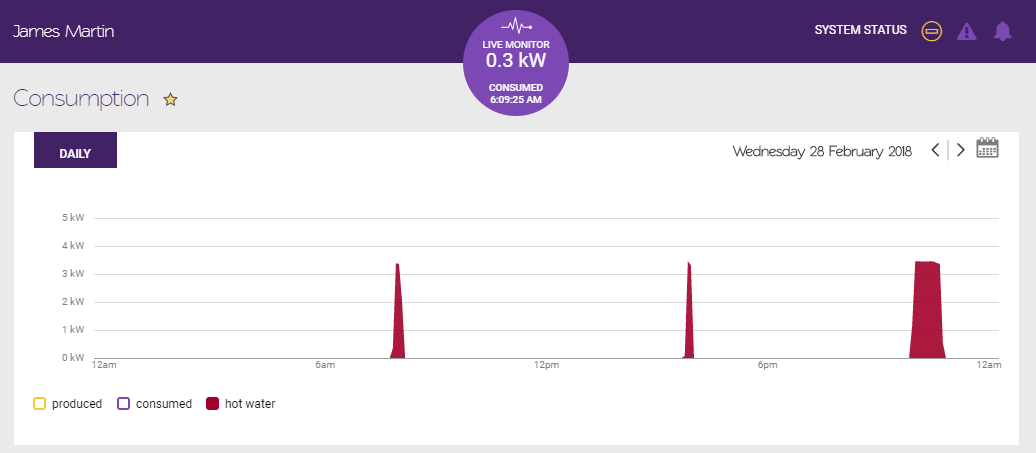Open the 0.3 kW live monitor reading
Viewport: 1036px width, 453px height.
[516, 60]
